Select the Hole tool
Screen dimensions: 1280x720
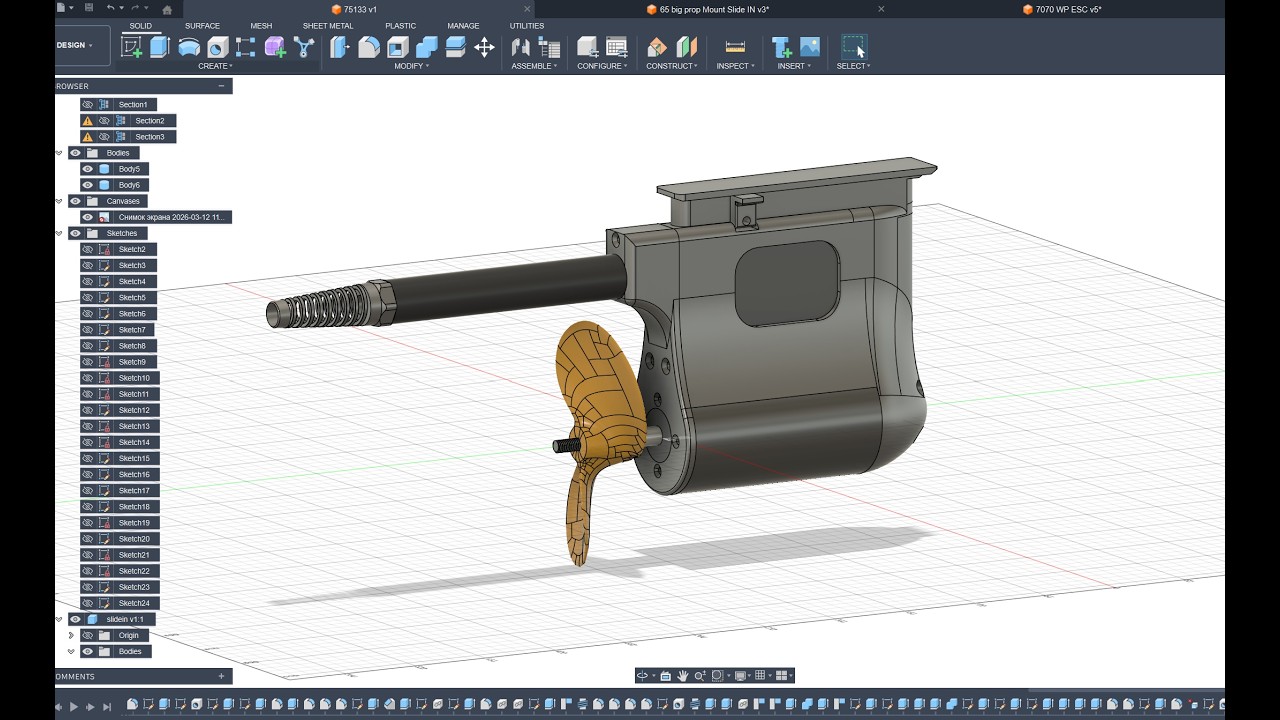click(x=217, y=47)
